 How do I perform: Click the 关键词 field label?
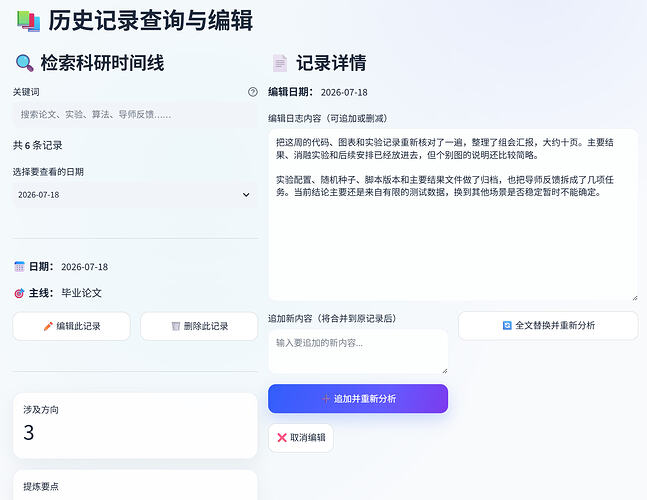click(26, 92)
